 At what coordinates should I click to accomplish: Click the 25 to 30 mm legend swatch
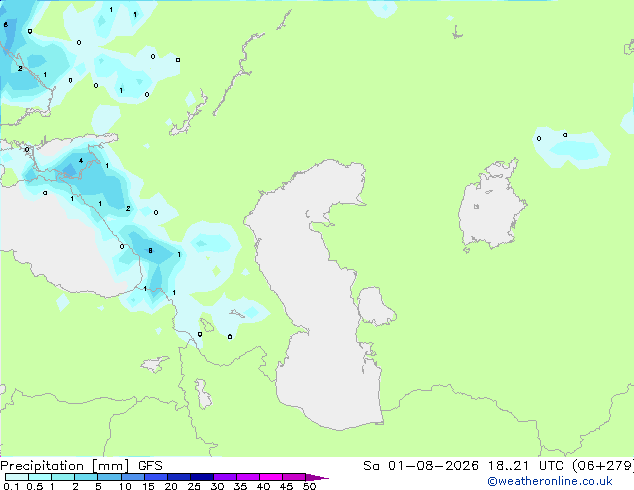[201, 477]
